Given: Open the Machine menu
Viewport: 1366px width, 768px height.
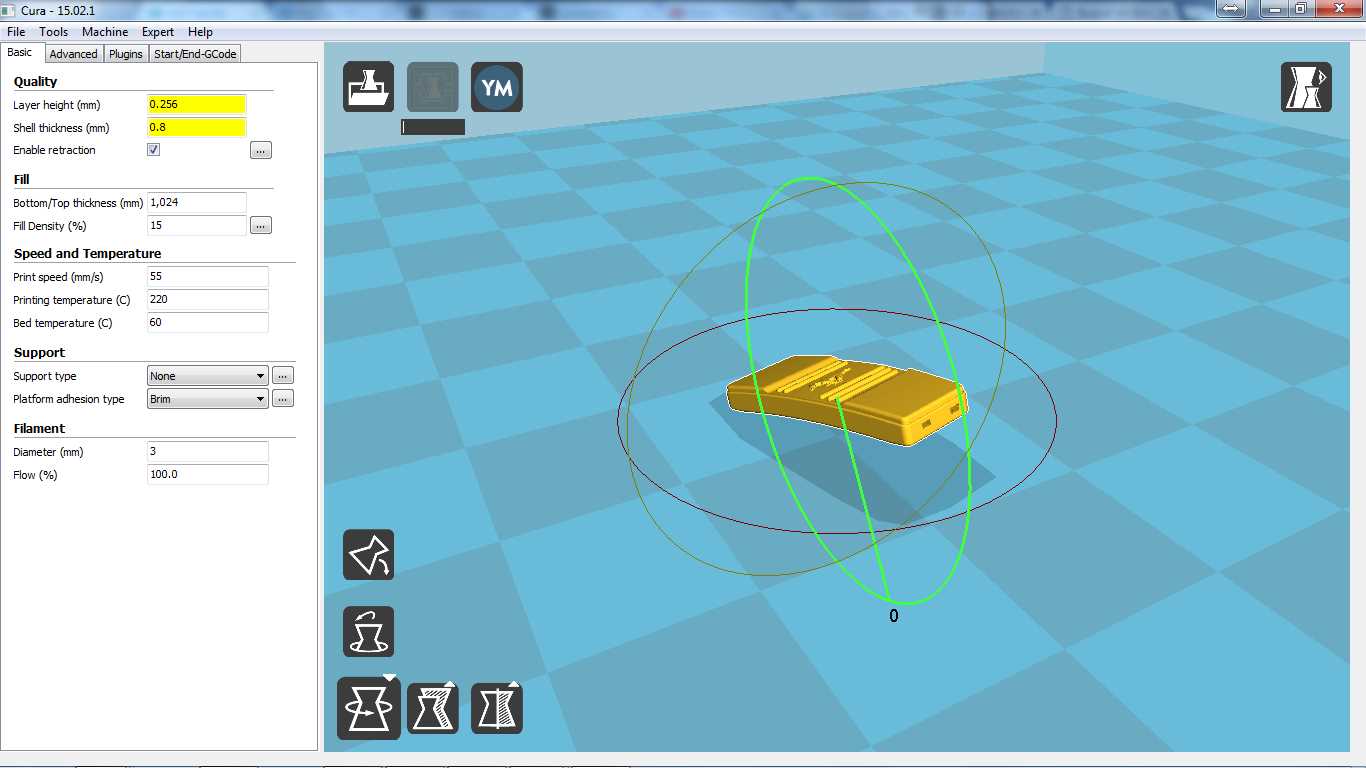Looking at the screenshot, I should point(105,32).
